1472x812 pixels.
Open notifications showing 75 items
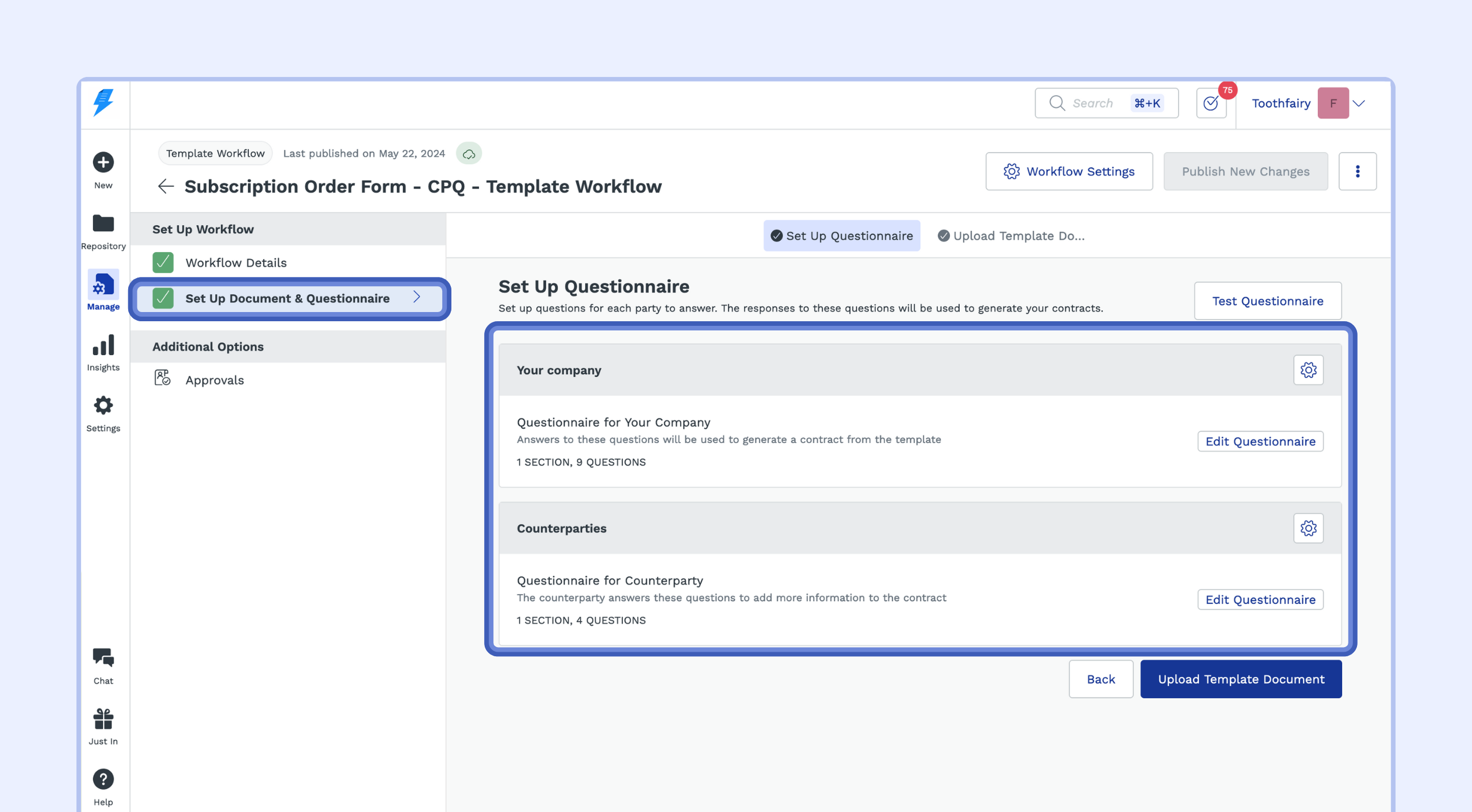point(1212,103)
